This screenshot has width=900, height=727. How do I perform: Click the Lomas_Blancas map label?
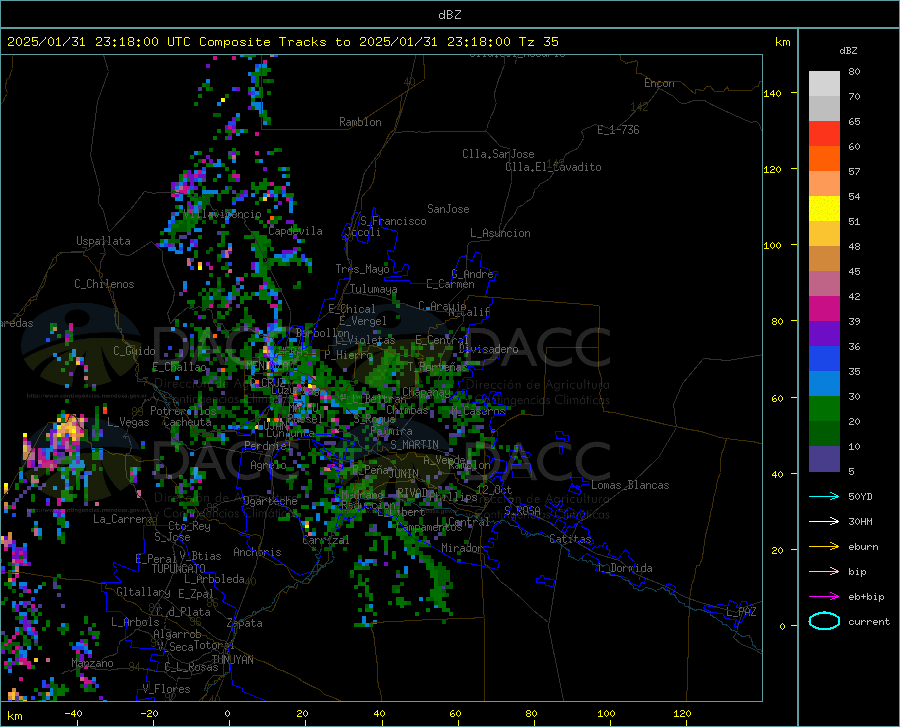click(x=630, y=485)
